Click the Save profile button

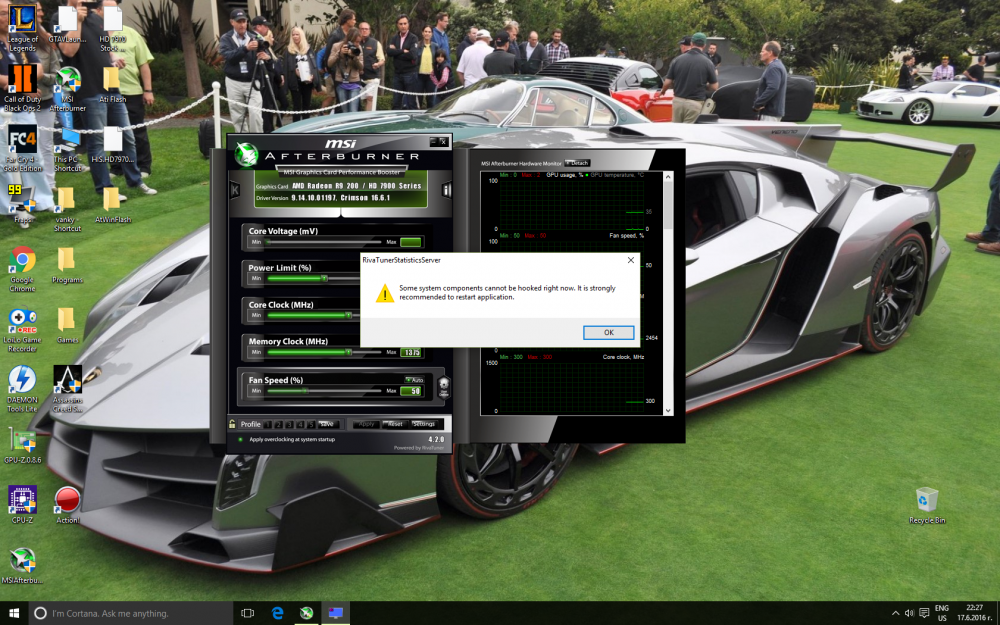click(328, 424)
